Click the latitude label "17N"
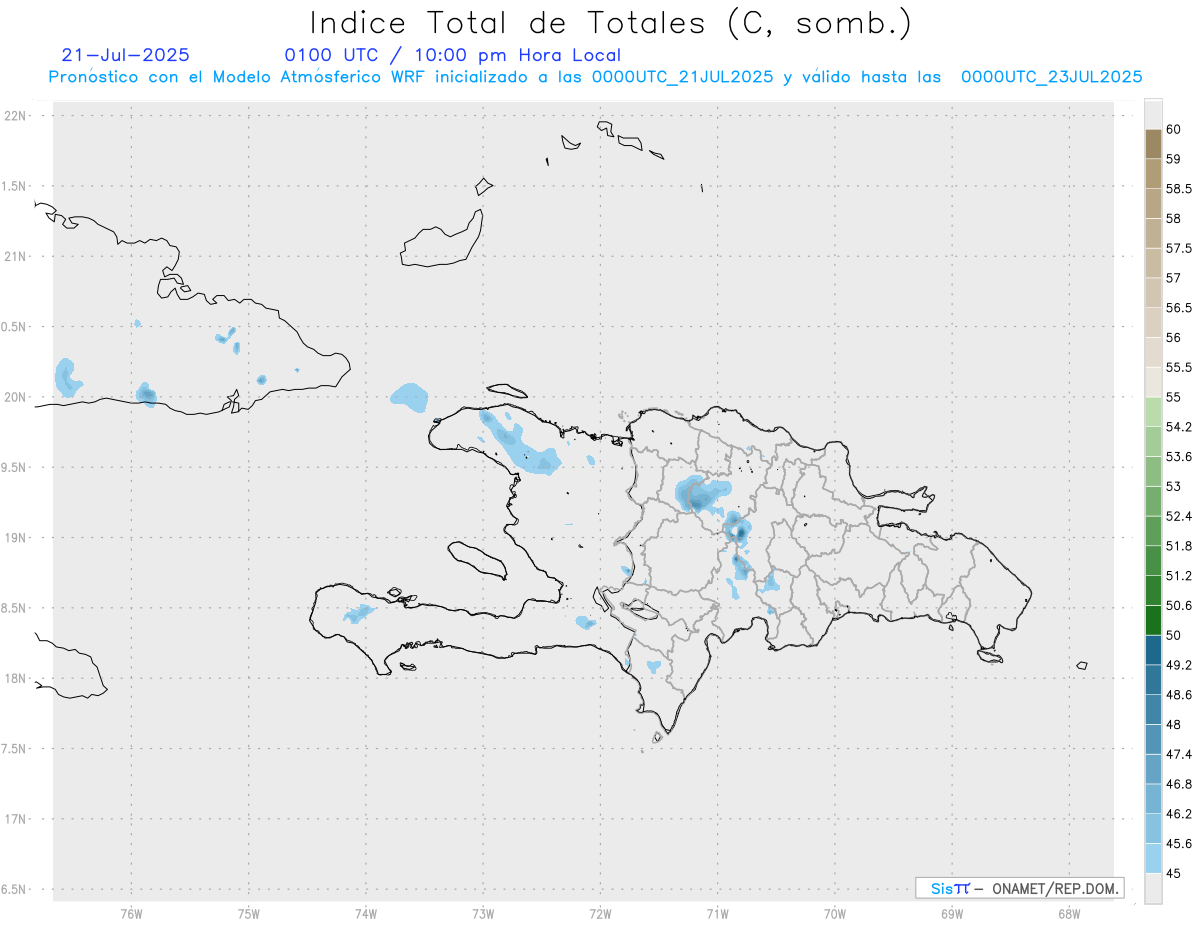The image size is (1200, 927). [16, 819]
